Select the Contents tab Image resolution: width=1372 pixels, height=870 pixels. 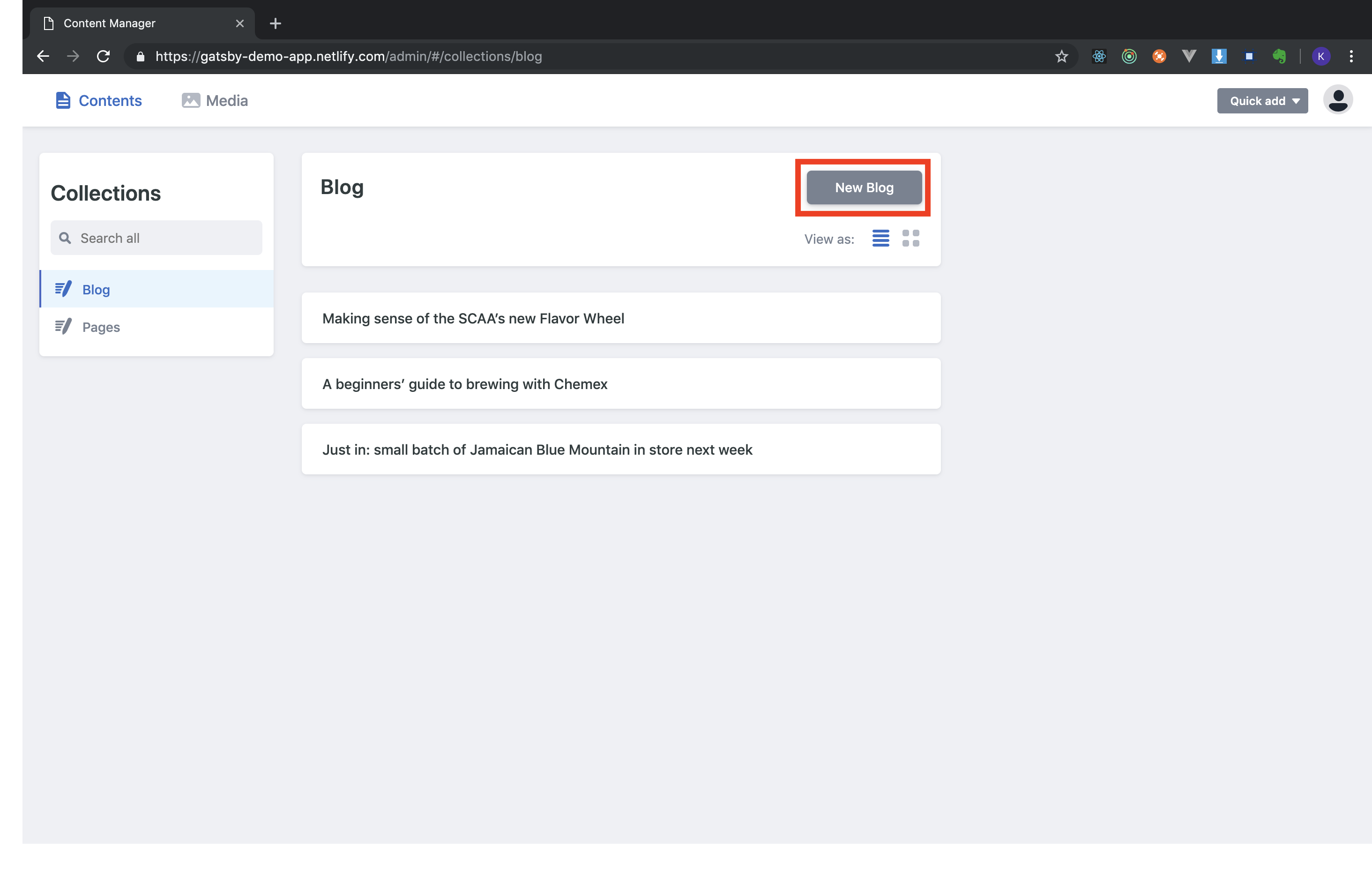(98, 101)
